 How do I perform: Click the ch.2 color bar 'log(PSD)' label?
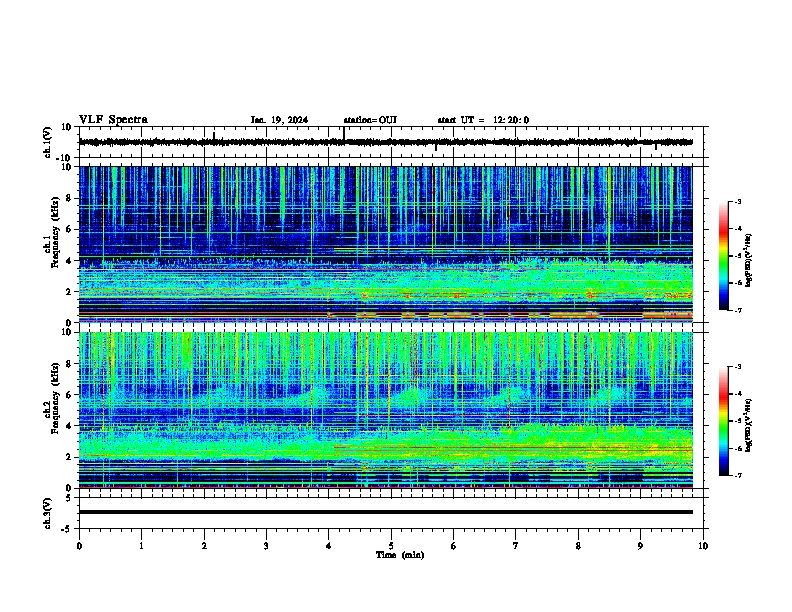coord(749,425)
